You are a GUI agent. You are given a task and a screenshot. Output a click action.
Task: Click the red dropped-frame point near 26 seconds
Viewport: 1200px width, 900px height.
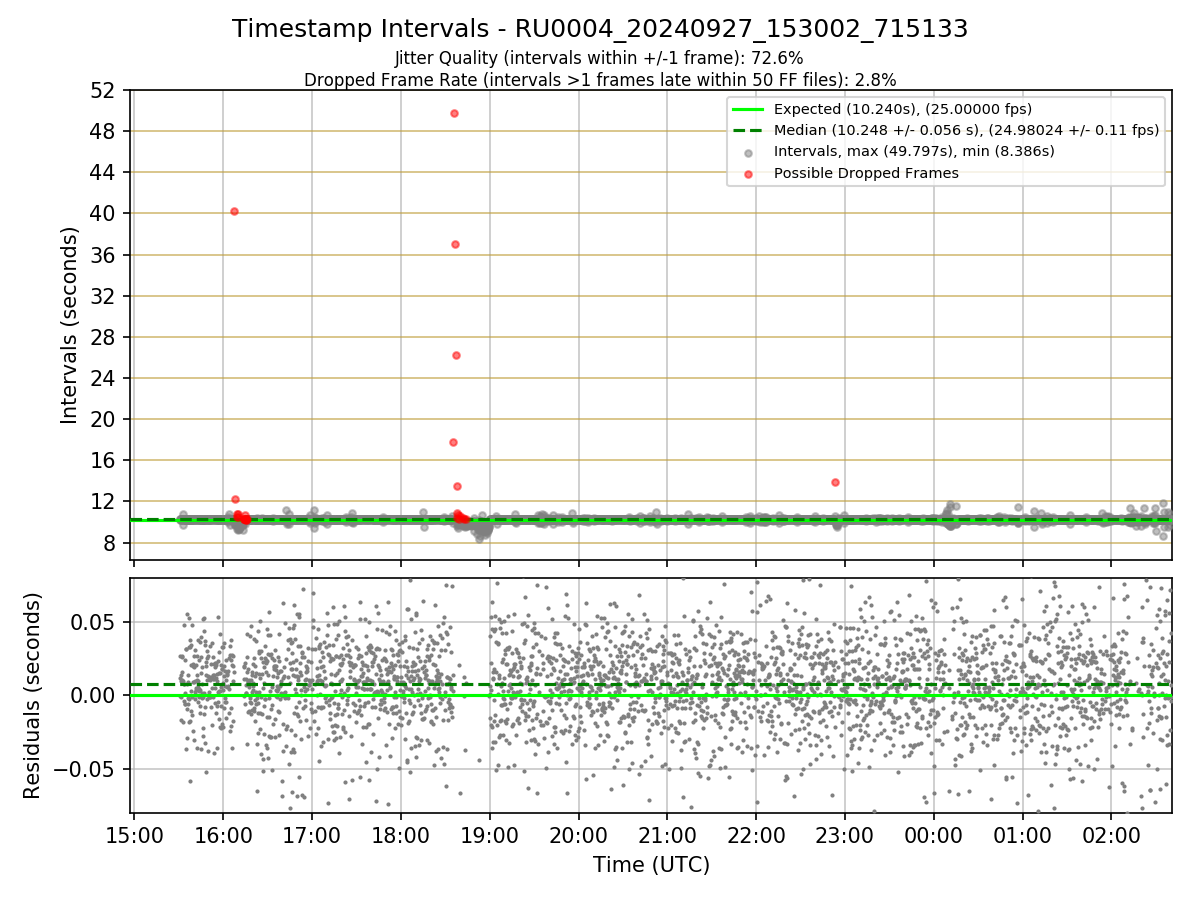(x=456, y=355)
